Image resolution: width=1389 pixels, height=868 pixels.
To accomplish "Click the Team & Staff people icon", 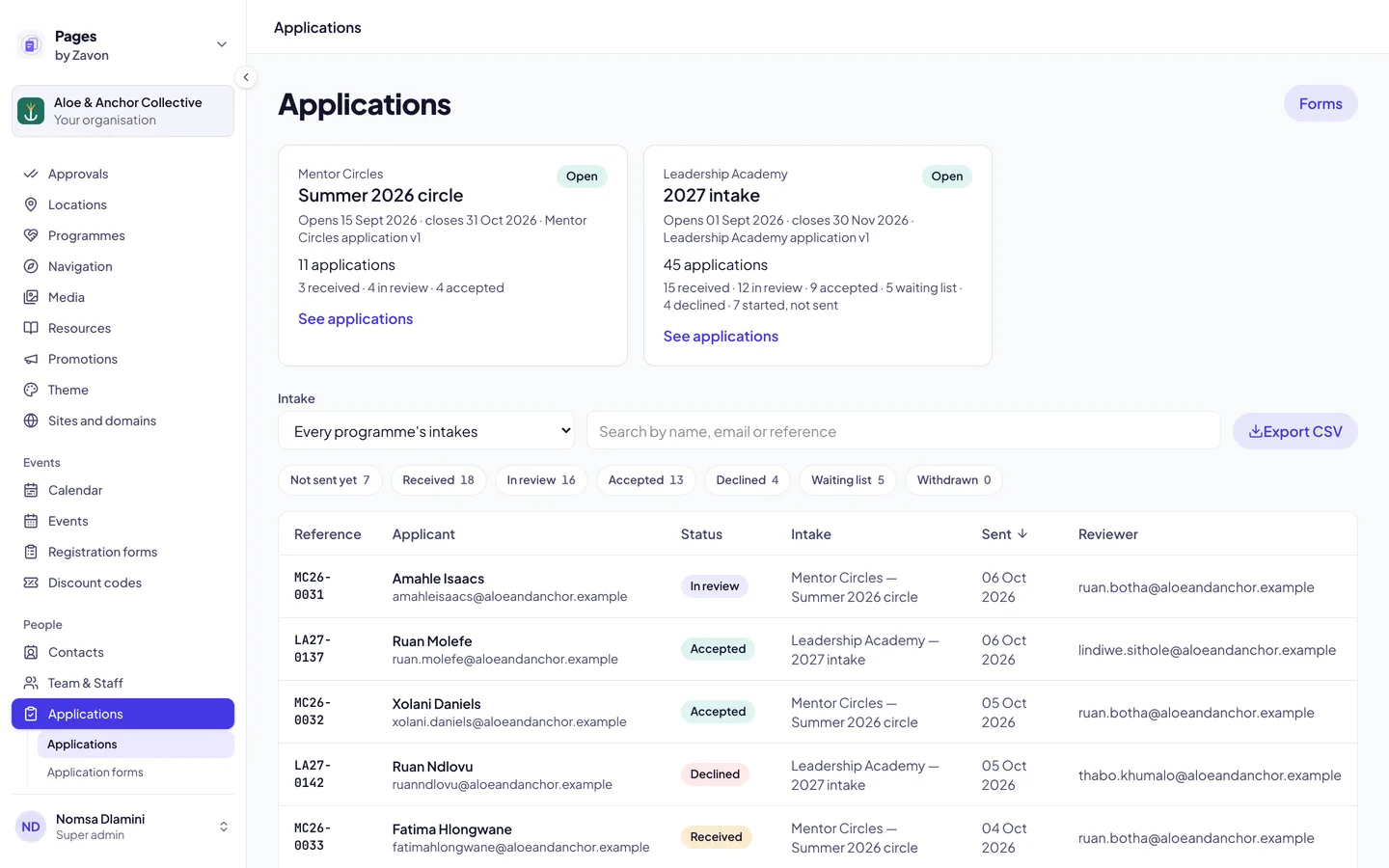I will coord(31,683).
